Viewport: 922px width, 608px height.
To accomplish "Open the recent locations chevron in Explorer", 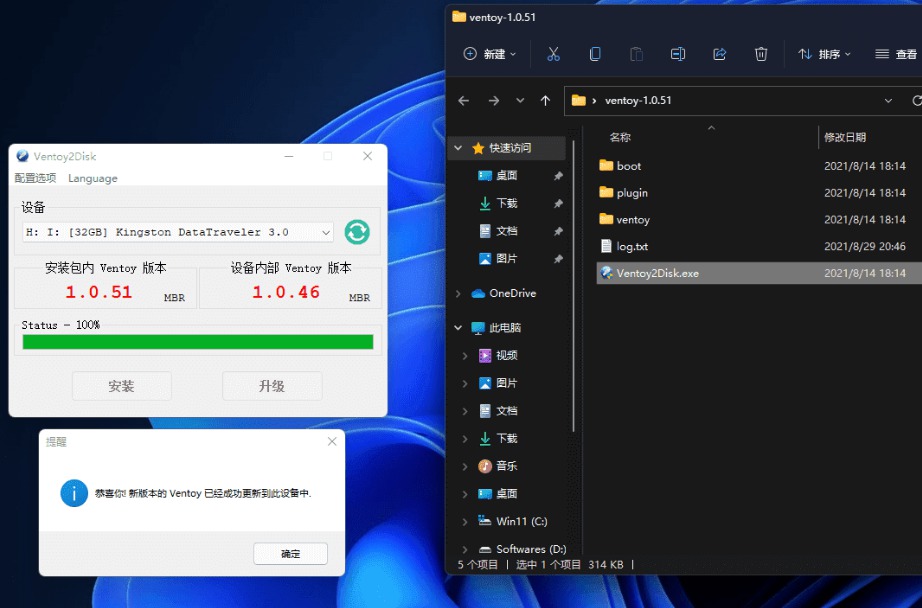I will [x=520, y=101].
